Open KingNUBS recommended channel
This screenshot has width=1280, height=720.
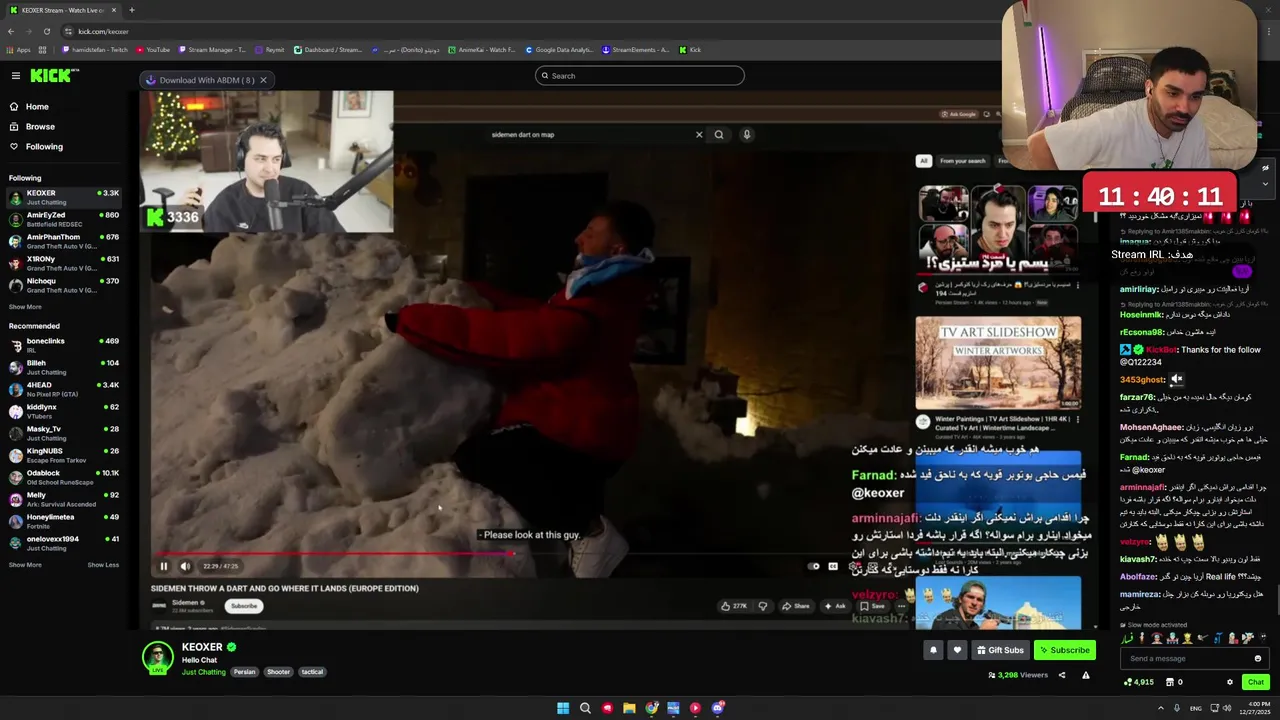64,455
